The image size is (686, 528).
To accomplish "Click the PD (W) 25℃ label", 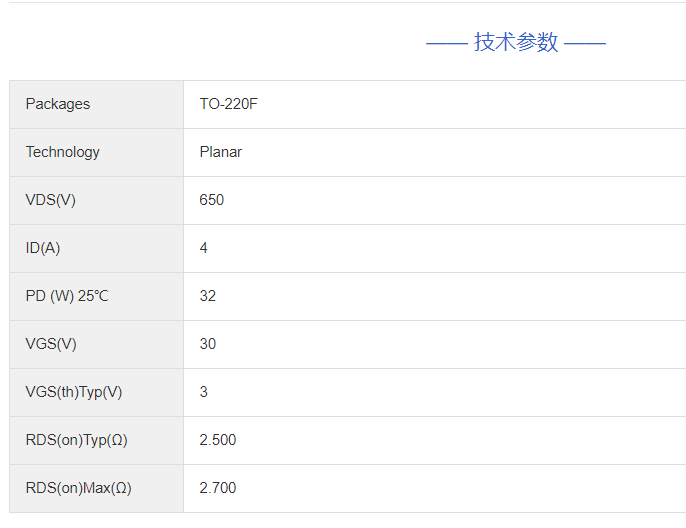I will point(66,296).
